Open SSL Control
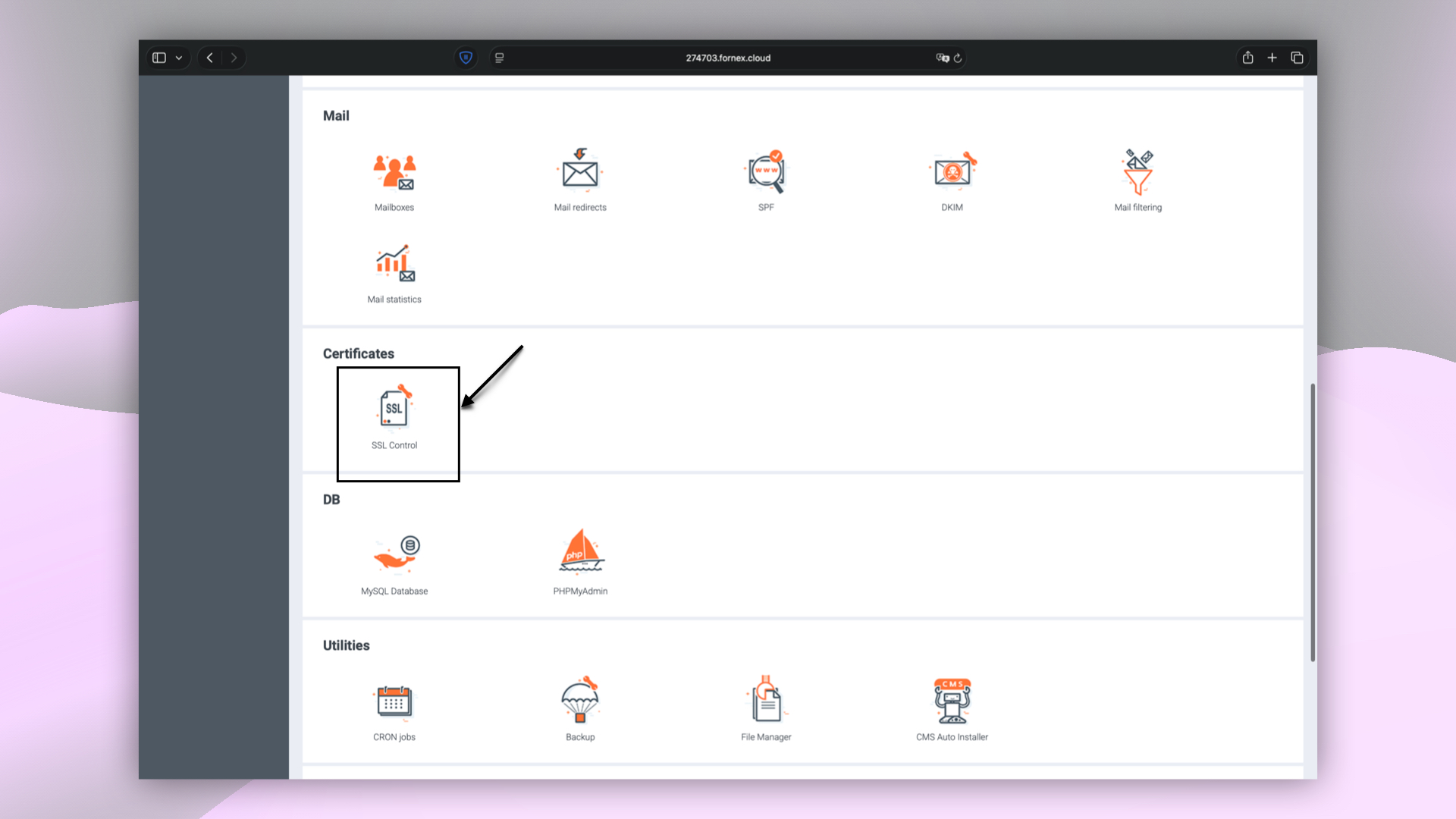This screenshot has width=1456, height=819. point(394,410)
